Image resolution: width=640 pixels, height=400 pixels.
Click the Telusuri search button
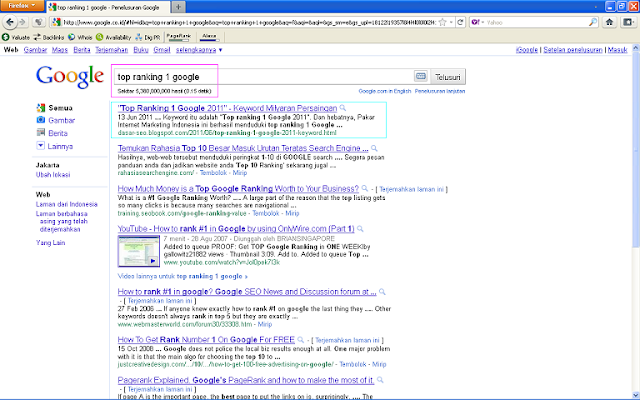448,77
